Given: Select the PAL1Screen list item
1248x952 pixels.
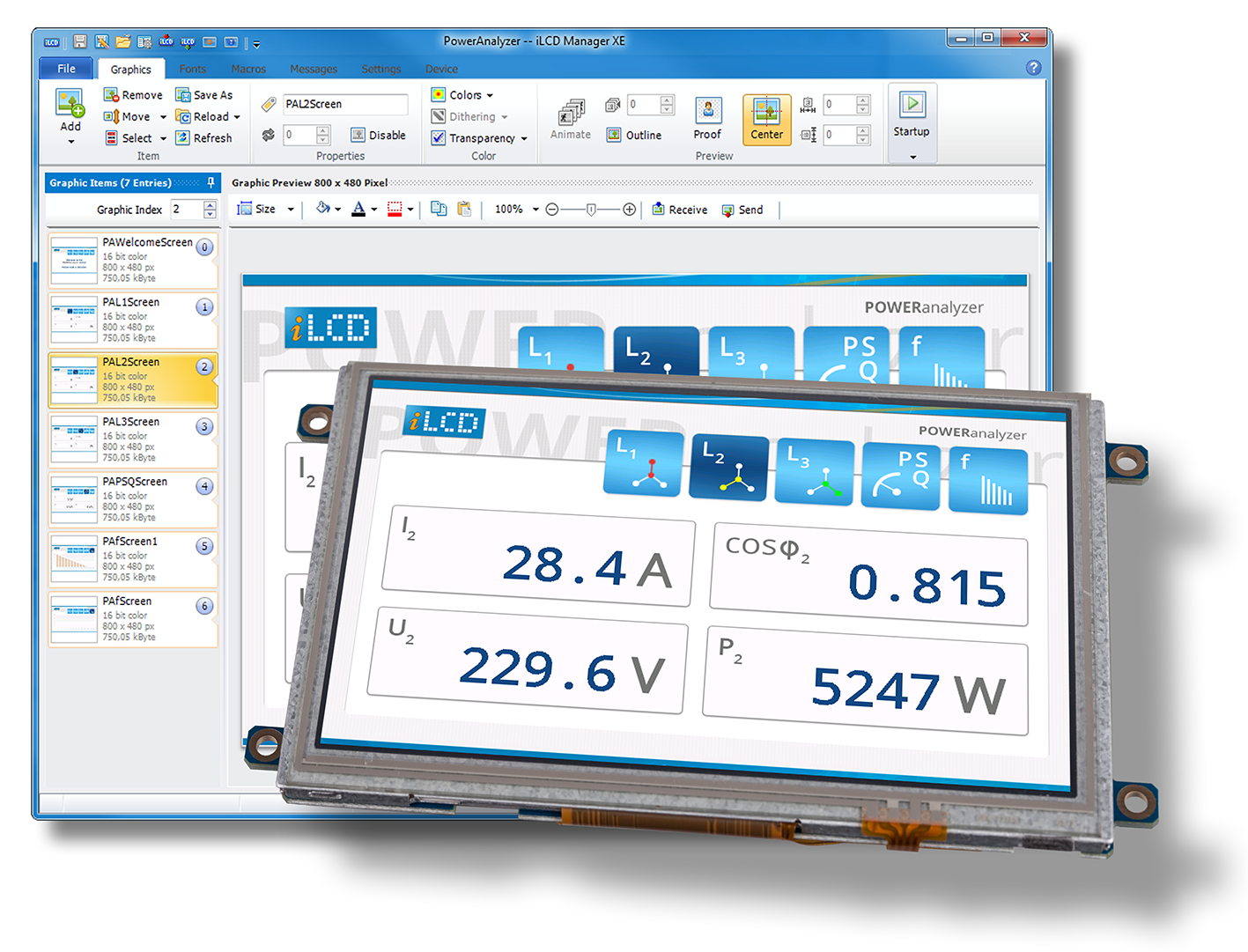Looking at the screenshot, I should point(133,320).
